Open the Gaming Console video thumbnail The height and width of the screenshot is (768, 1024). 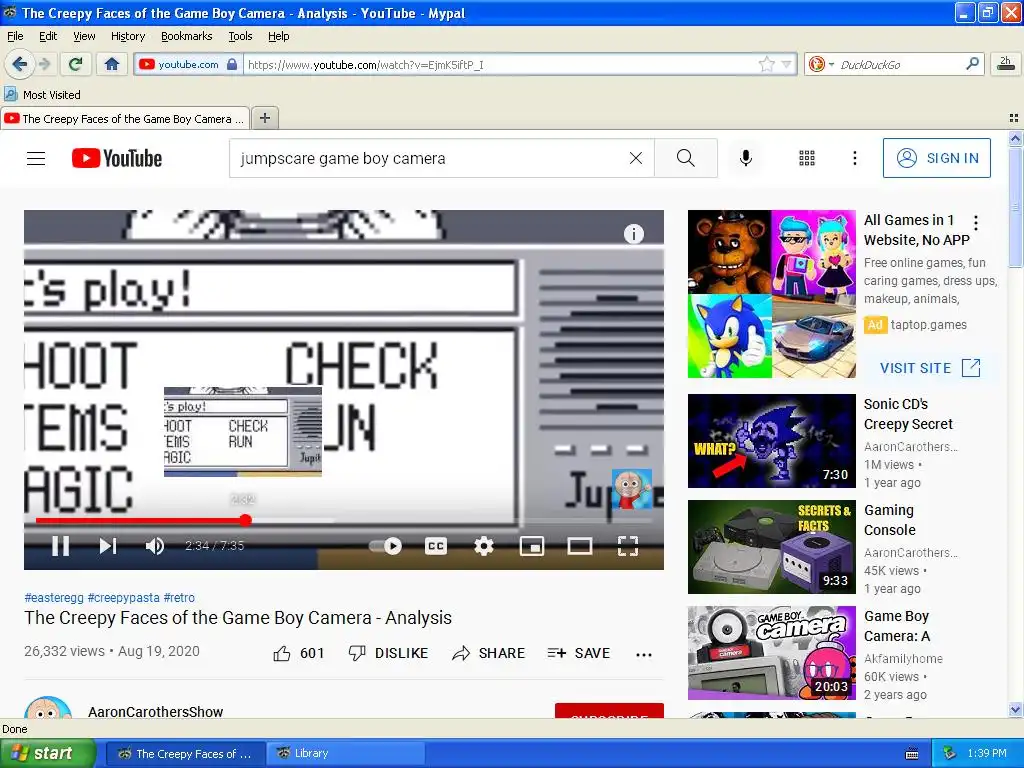tap(772, 547)
